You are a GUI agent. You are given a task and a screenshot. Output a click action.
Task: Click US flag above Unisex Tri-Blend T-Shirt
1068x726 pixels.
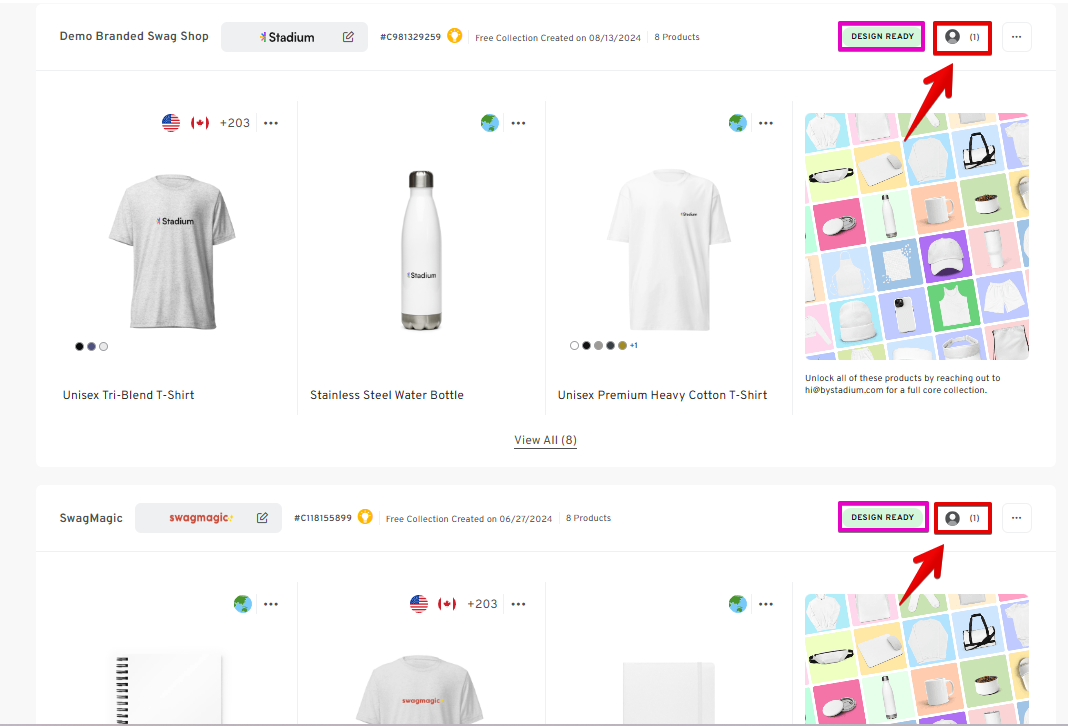pyautogui.click(x=171, y=123)
